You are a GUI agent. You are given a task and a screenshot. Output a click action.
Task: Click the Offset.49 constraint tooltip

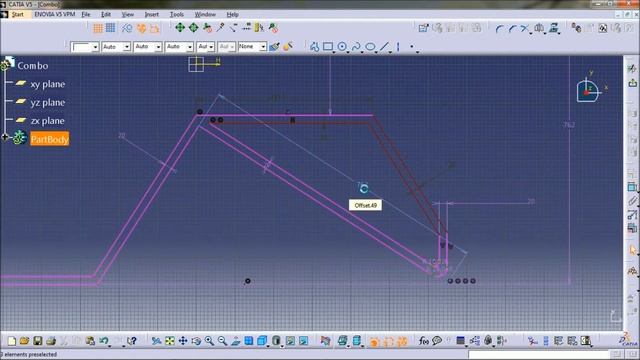[365, 205]
